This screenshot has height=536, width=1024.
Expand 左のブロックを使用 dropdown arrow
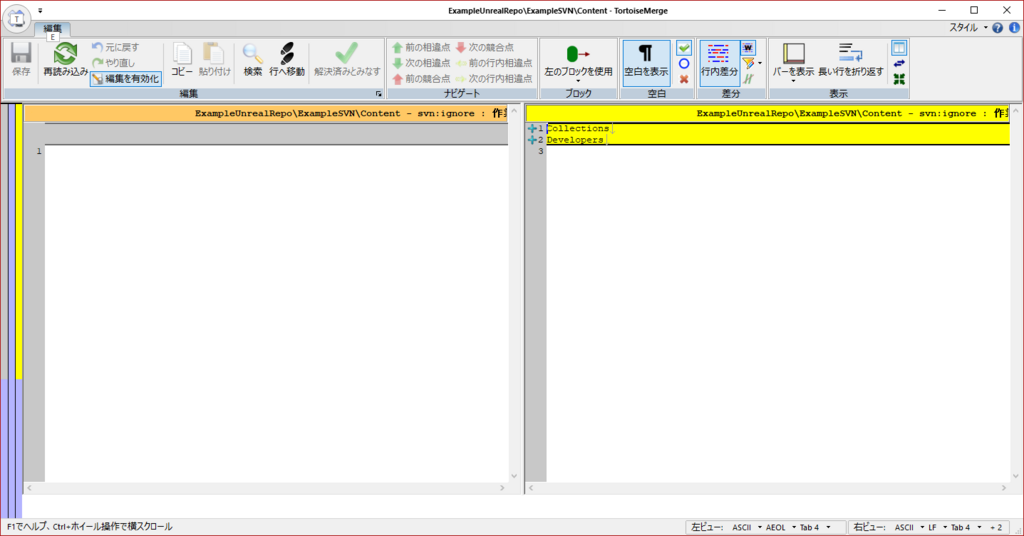pos(578,81)
